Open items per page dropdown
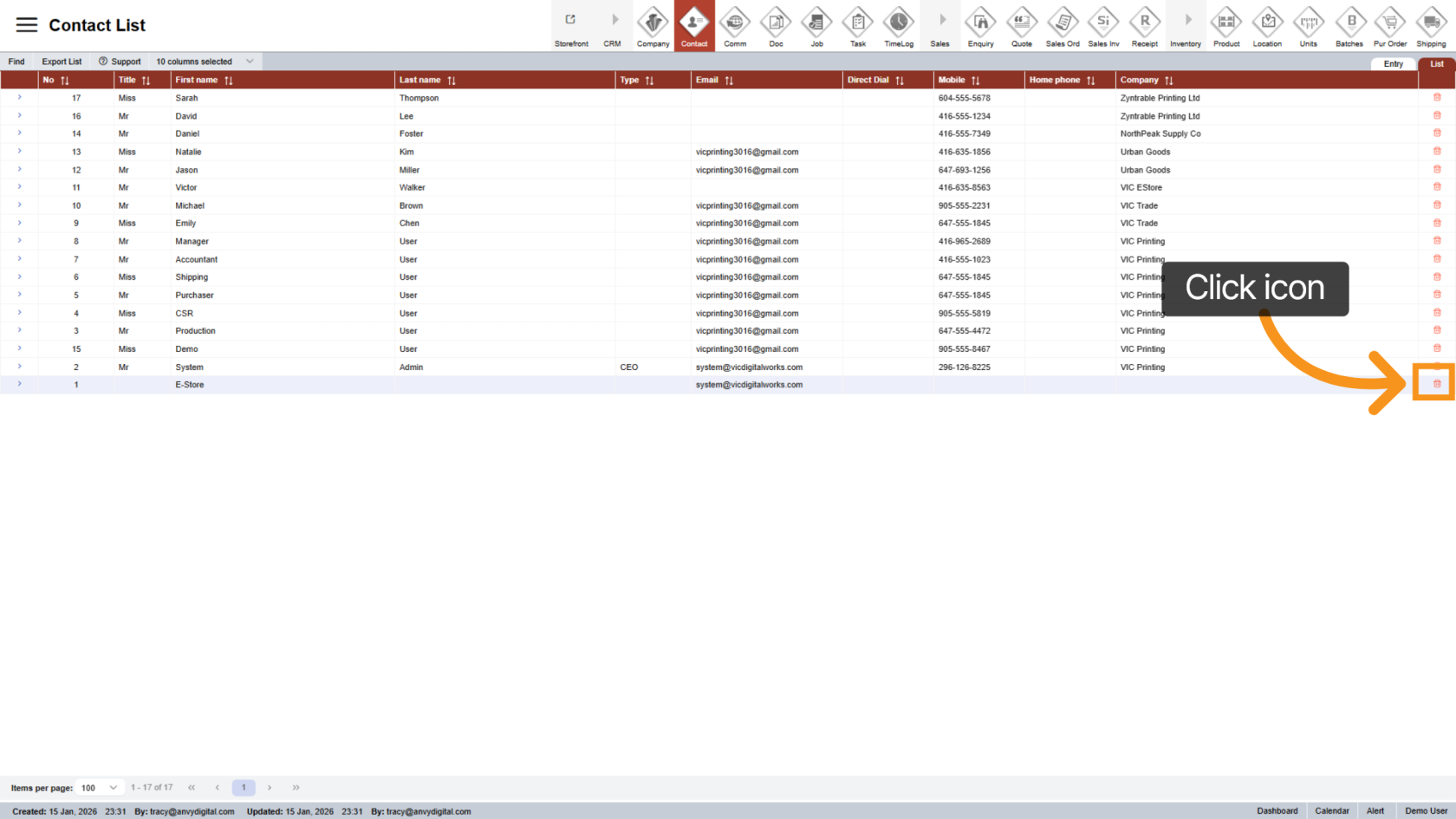1456x819 pixels. pyautogui.click(x=100, y=788)
